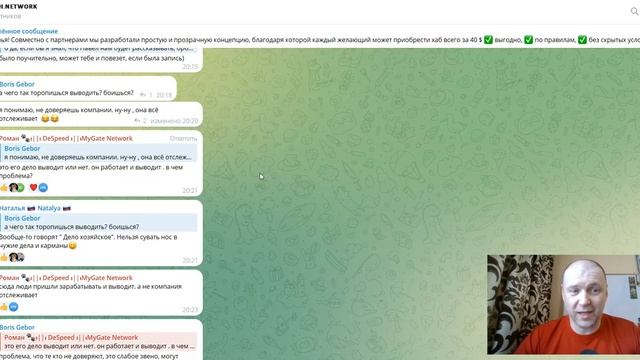
Task: Open Boris Gebor's profile from his 20:18 message
Action: pyautogui.click(x=17, y=84)
